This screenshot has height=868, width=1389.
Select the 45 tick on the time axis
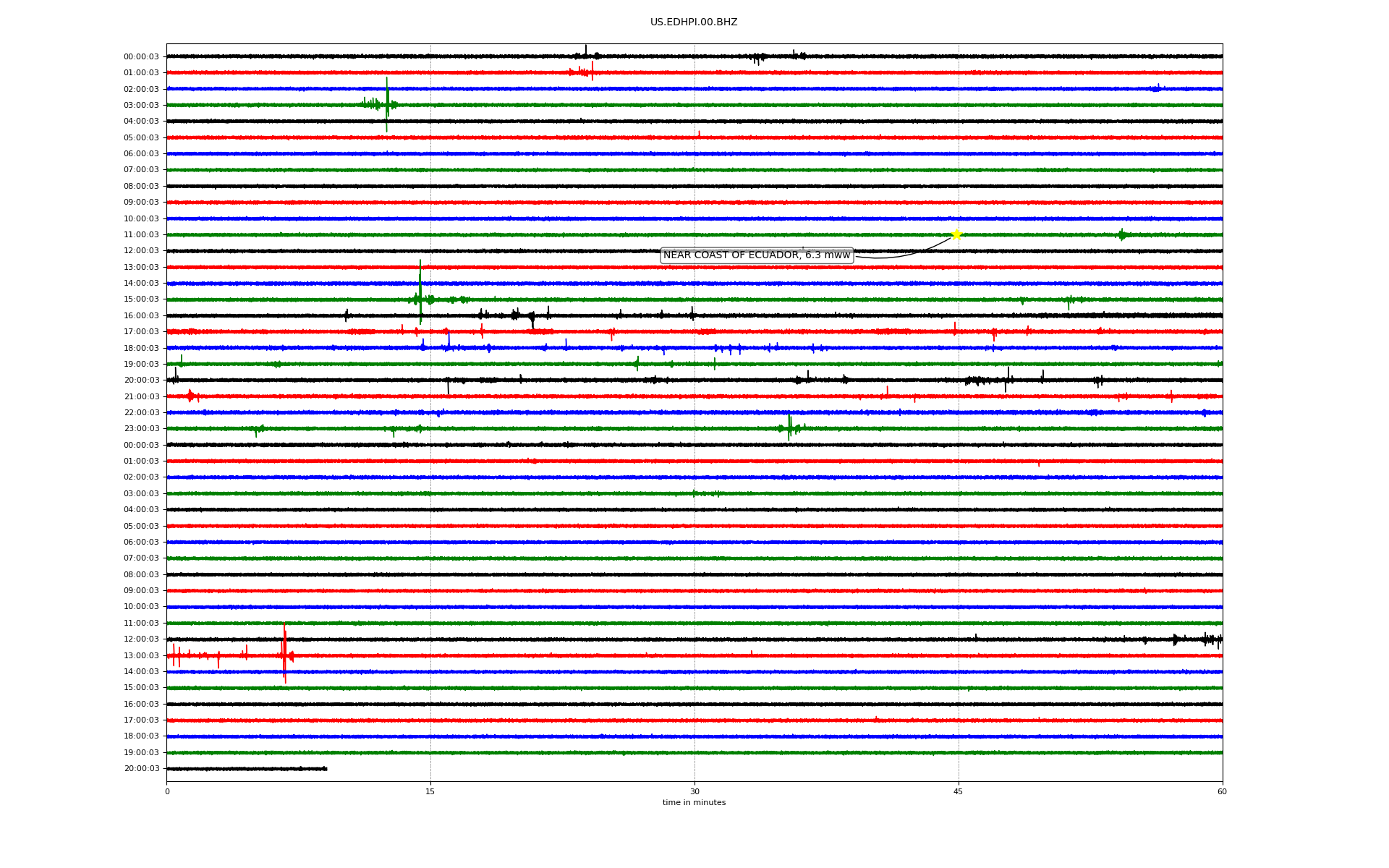959,791
